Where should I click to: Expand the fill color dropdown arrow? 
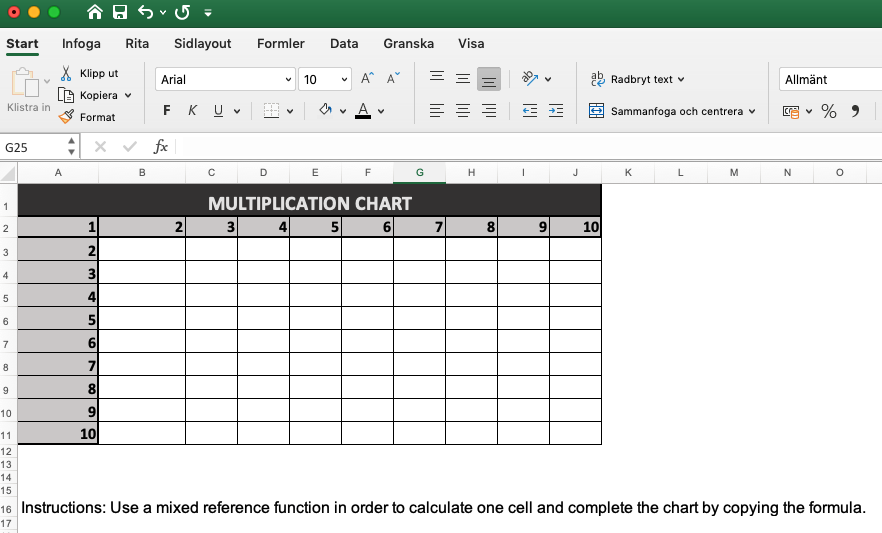point(343,111)
